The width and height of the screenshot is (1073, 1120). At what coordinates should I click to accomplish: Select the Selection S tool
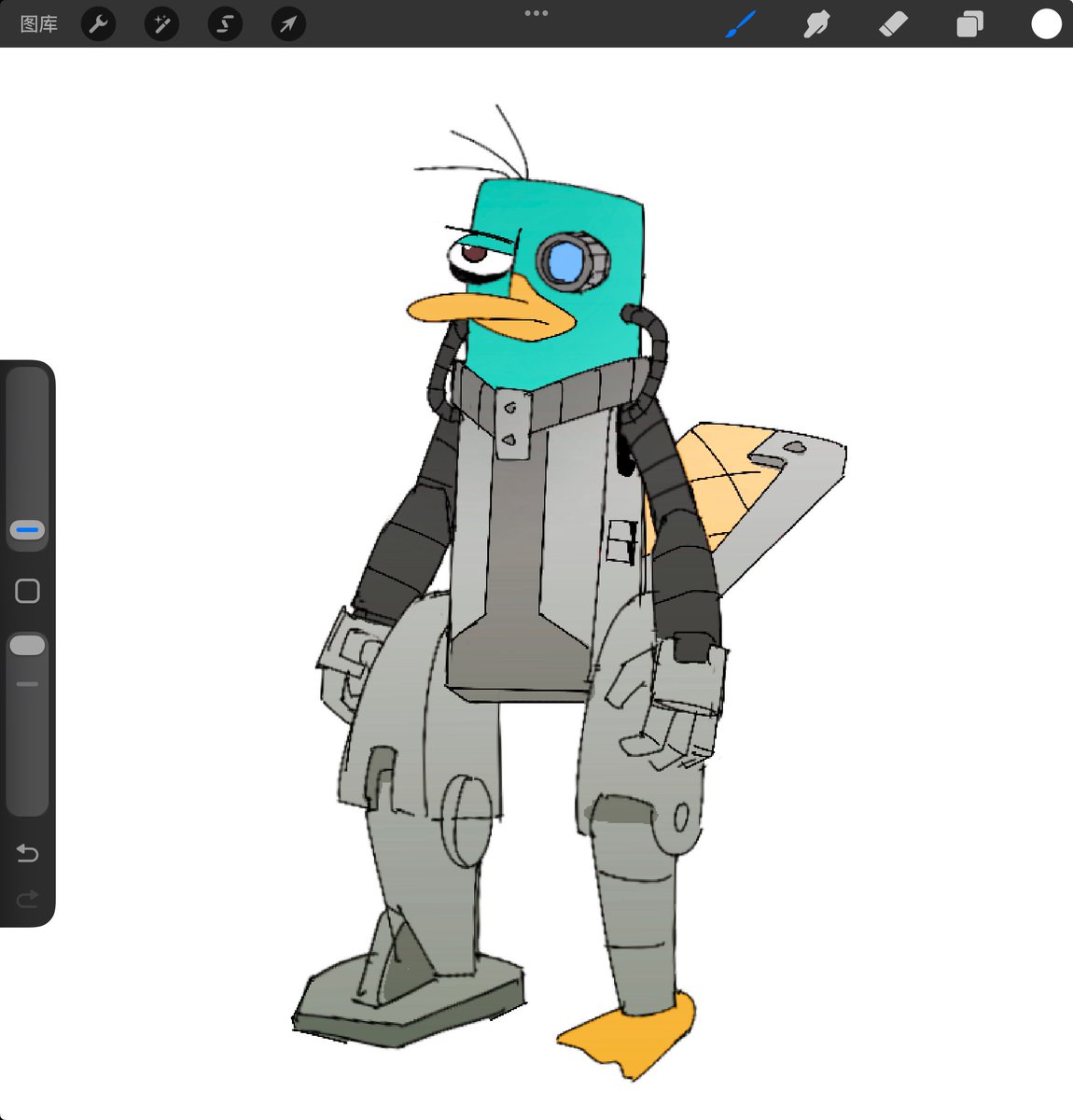point(225,24)
